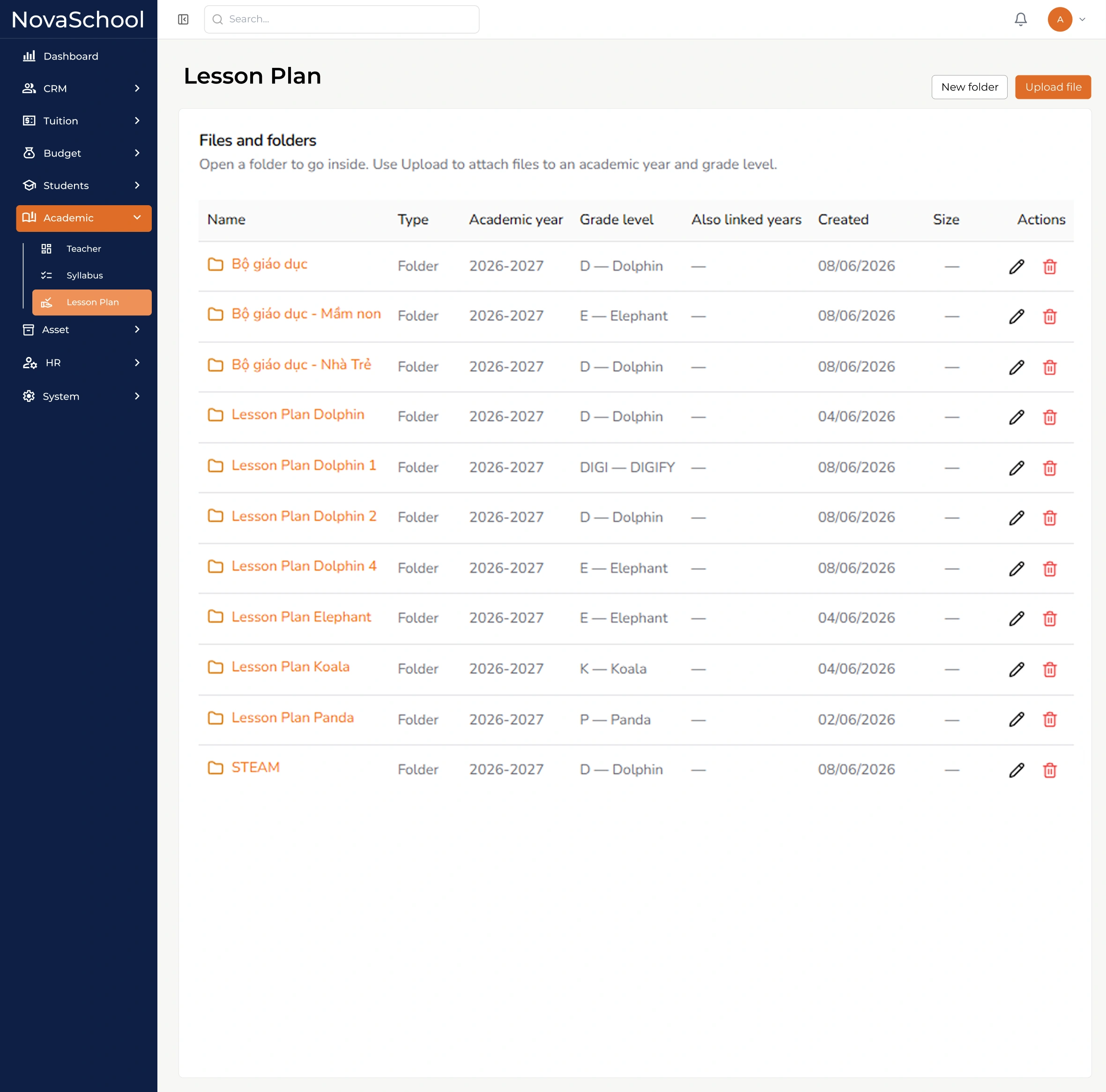Viewport: 1106px width, 1092px height.
Task: Open the user avatar menu
Action: [x=1060, y=20]
